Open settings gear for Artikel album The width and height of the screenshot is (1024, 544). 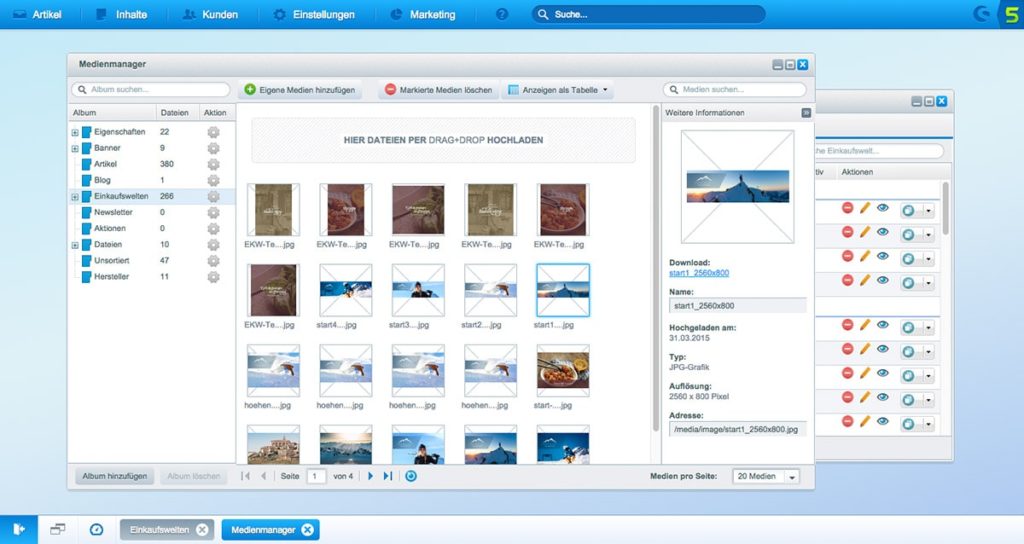point(214,165)
